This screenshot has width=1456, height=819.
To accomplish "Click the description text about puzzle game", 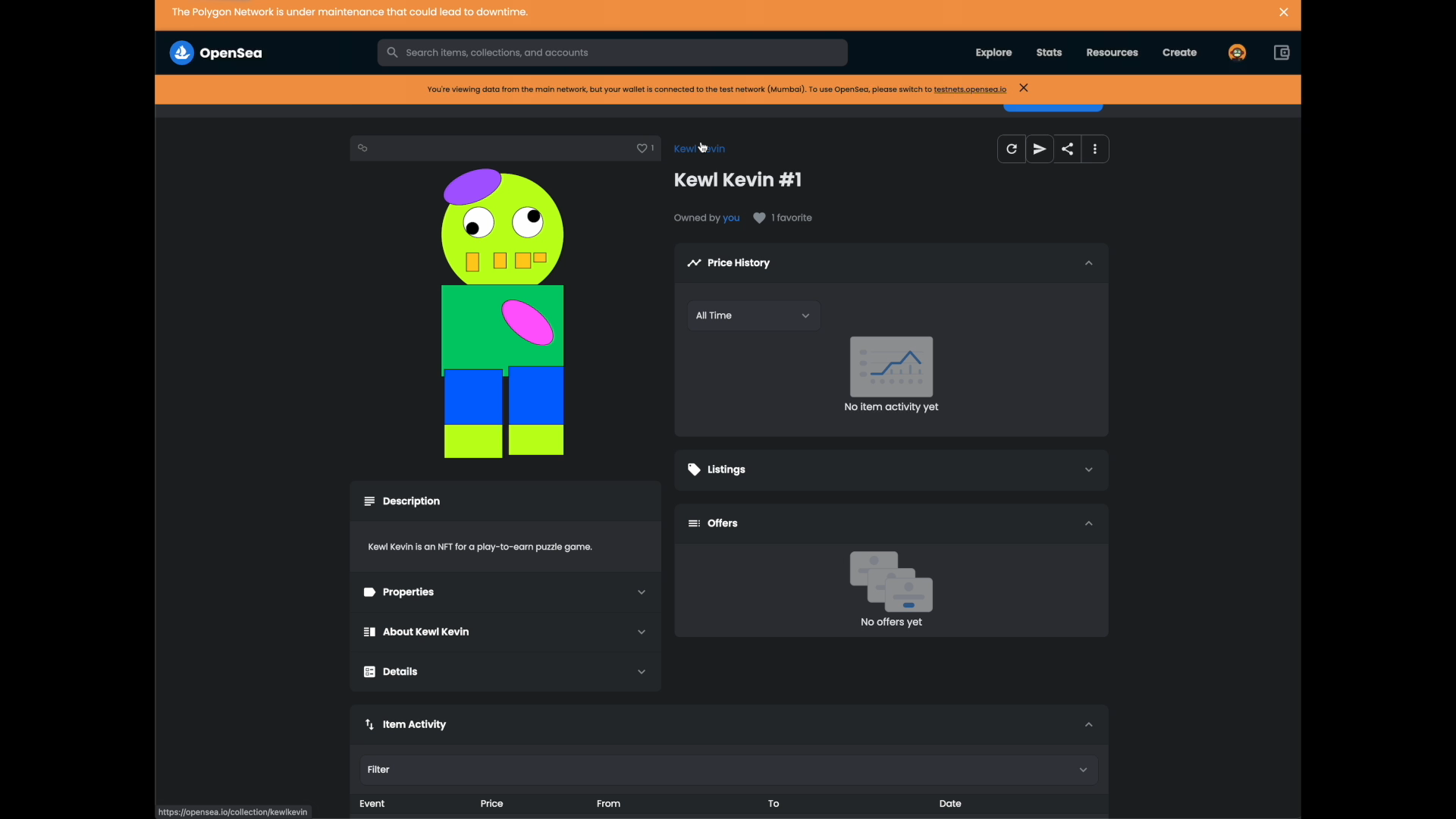I will [x=480, y=547].
